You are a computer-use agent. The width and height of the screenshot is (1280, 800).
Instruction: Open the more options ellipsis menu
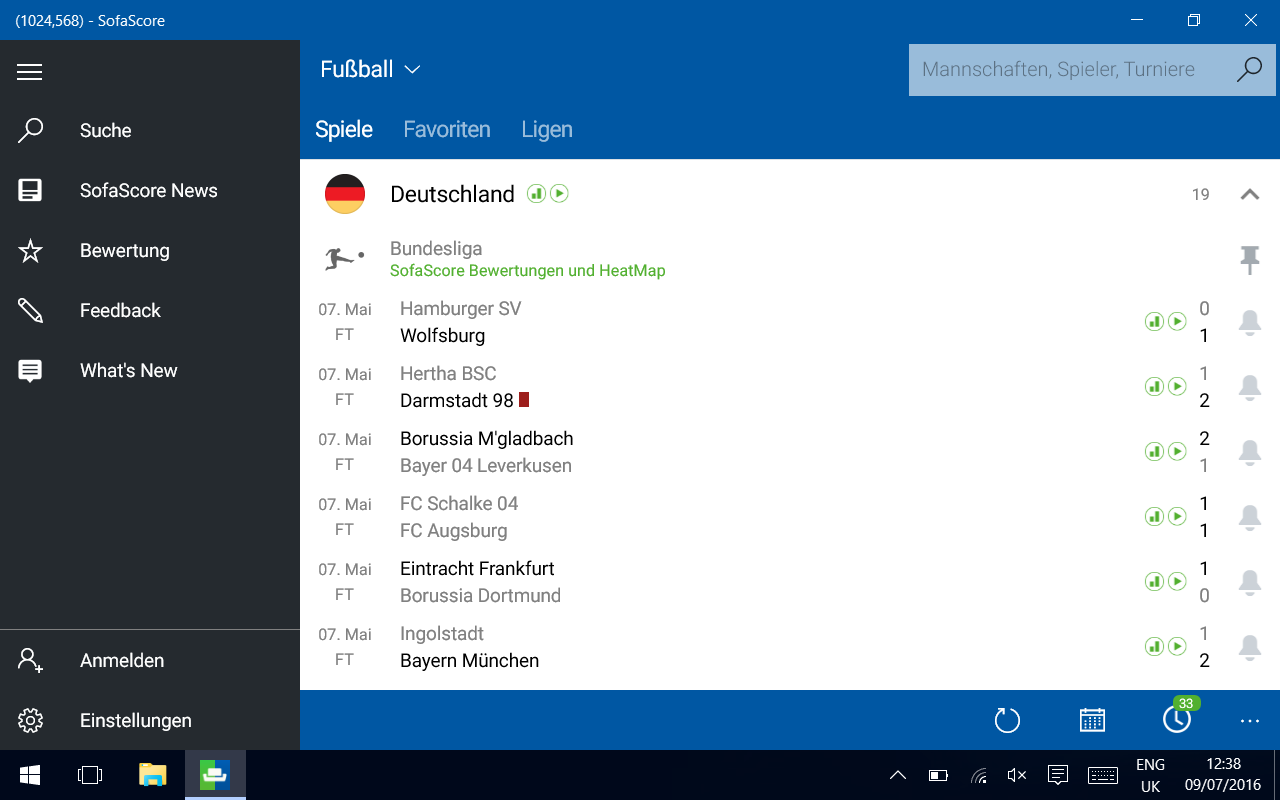pyautogui.click(x=1250, y=720)
